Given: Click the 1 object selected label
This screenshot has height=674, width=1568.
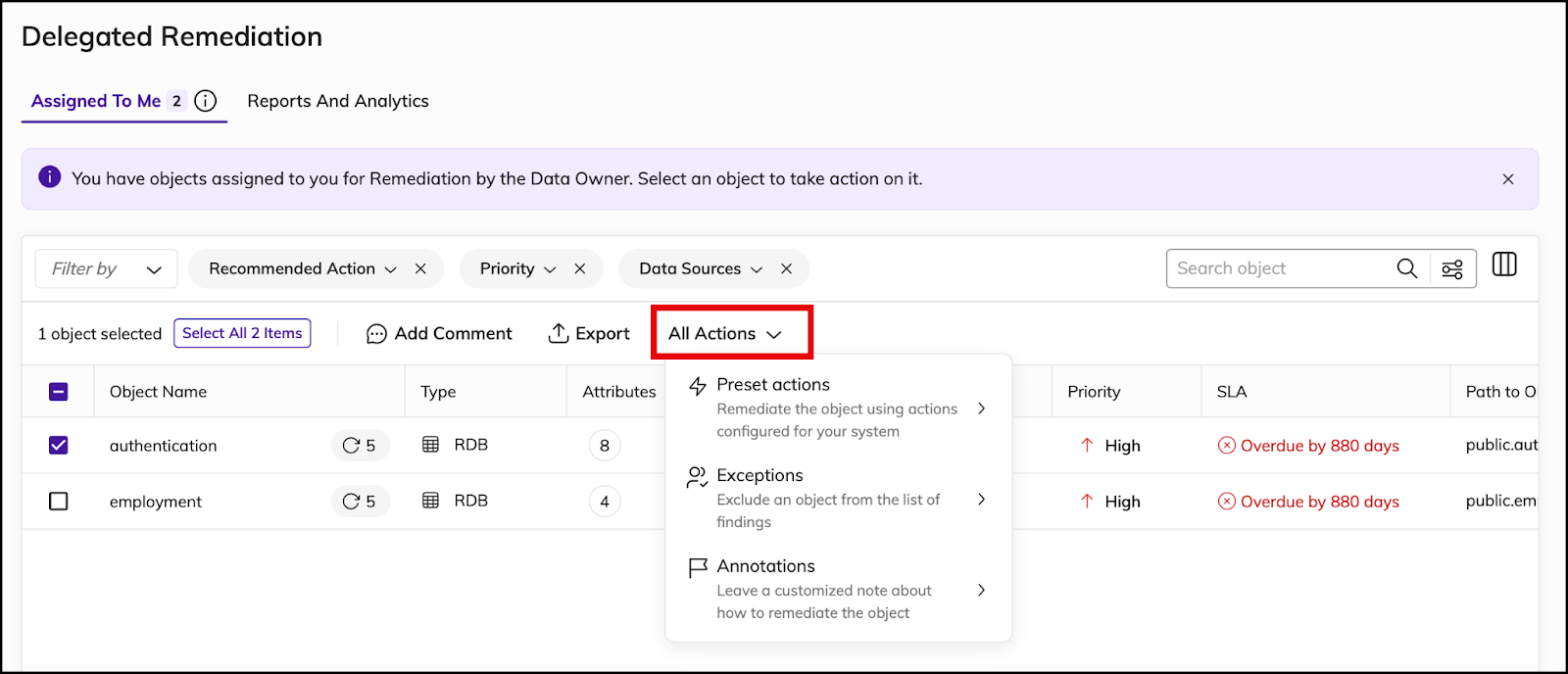Looking at the screenshot, I should tap(100, 334).
